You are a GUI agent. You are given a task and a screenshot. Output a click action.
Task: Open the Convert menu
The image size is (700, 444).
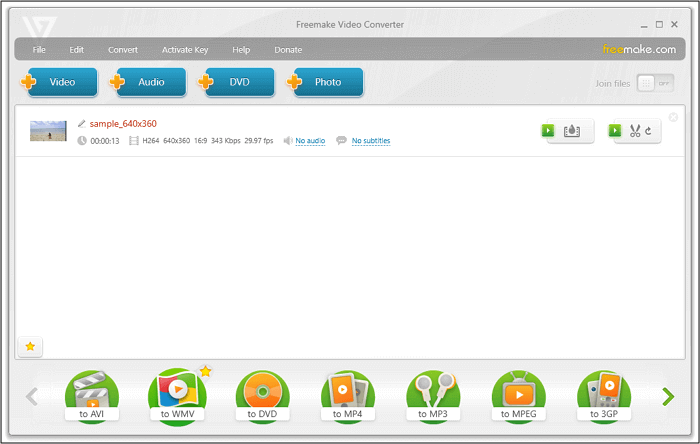click(x=123, y=49)
